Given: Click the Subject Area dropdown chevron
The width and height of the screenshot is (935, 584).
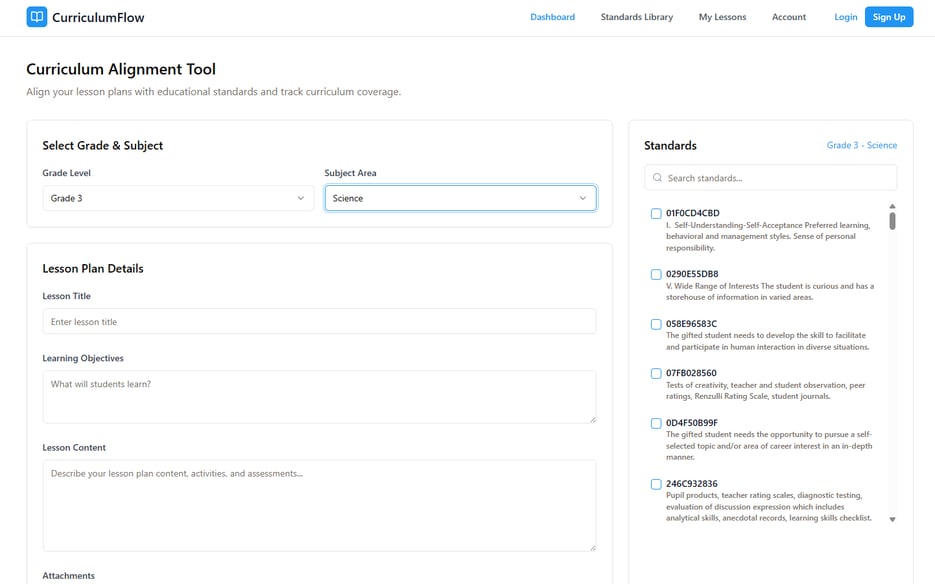Looking at the screenshot, I should [583, 198].
